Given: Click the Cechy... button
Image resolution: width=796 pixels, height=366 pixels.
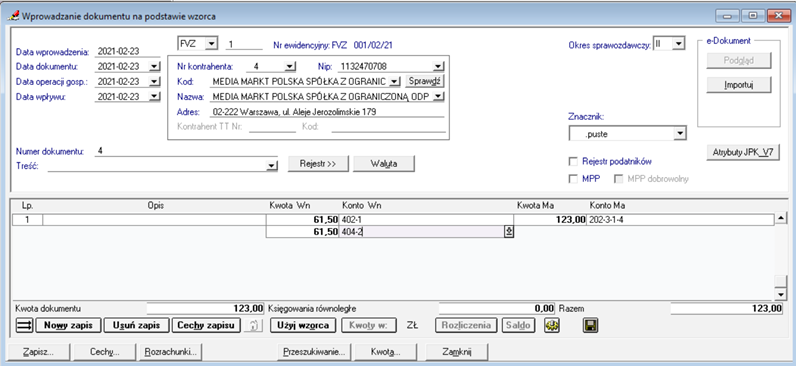Looking at the screenshot, I should click(x=105, y=351).
